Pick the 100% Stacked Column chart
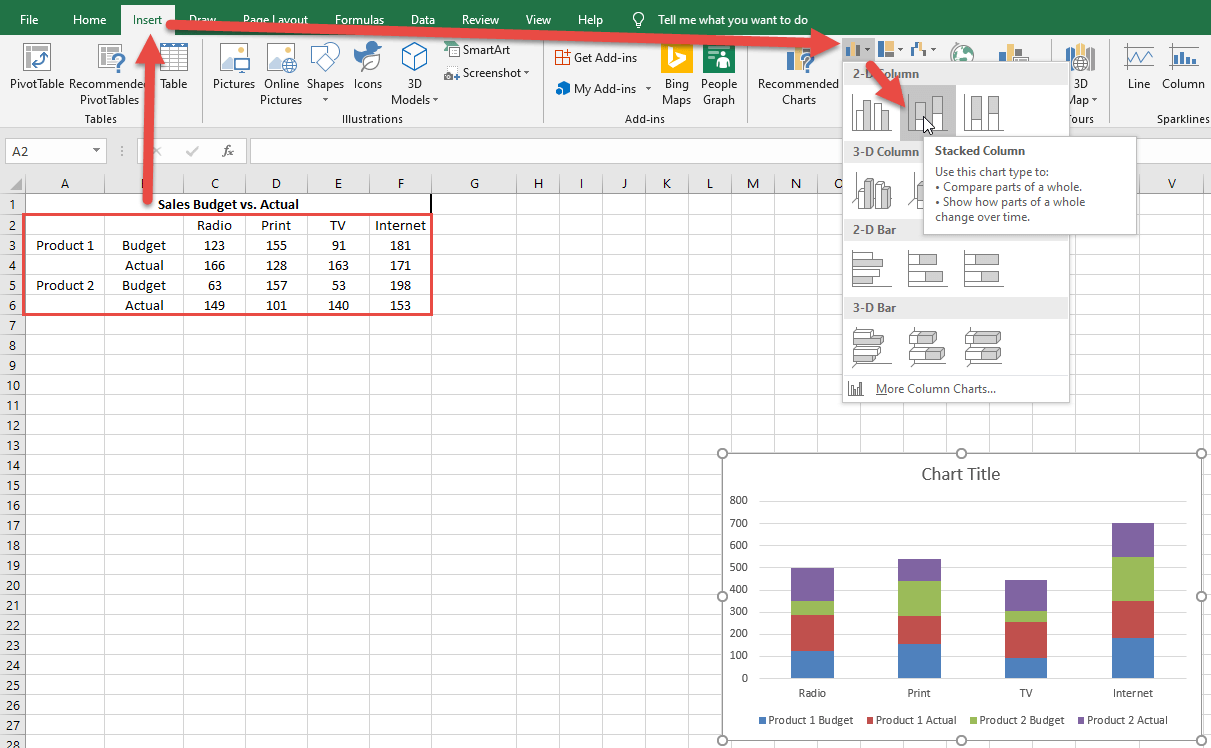Screen dimensions: 1211x748 983,113
